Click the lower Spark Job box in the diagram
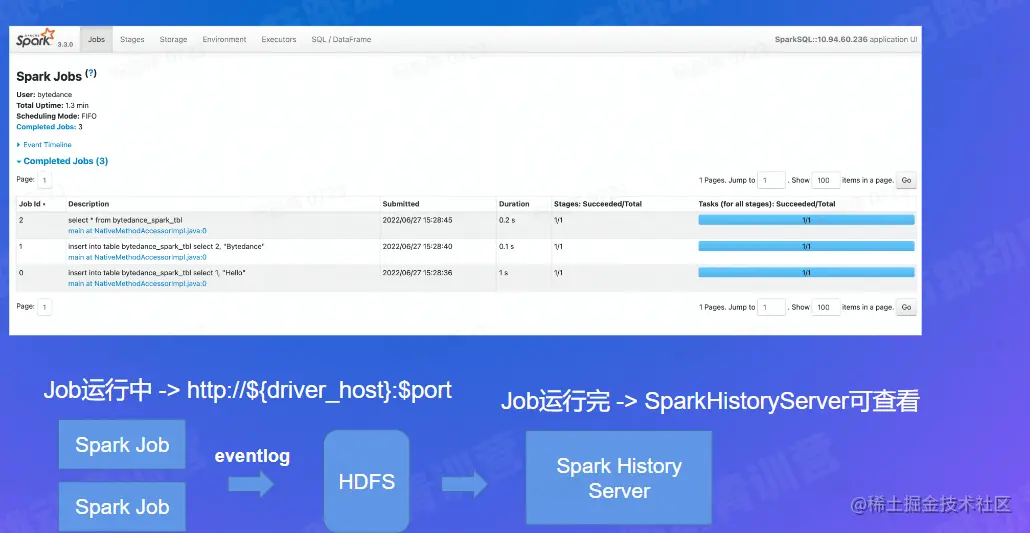 [122, 507]
